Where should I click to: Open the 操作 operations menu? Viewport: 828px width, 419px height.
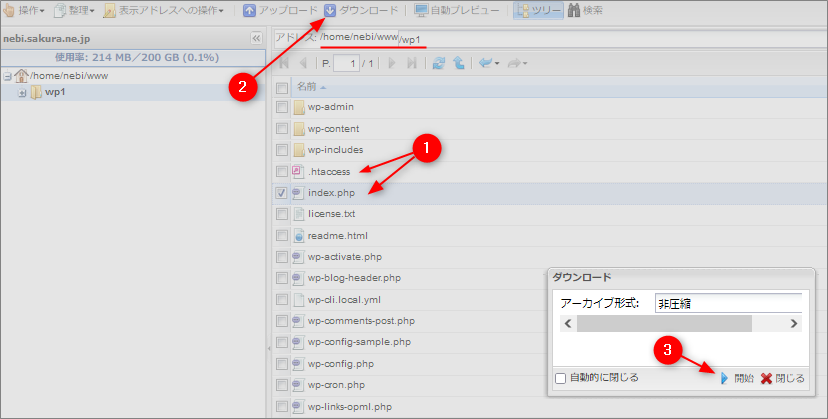click(x=25, y=10)
